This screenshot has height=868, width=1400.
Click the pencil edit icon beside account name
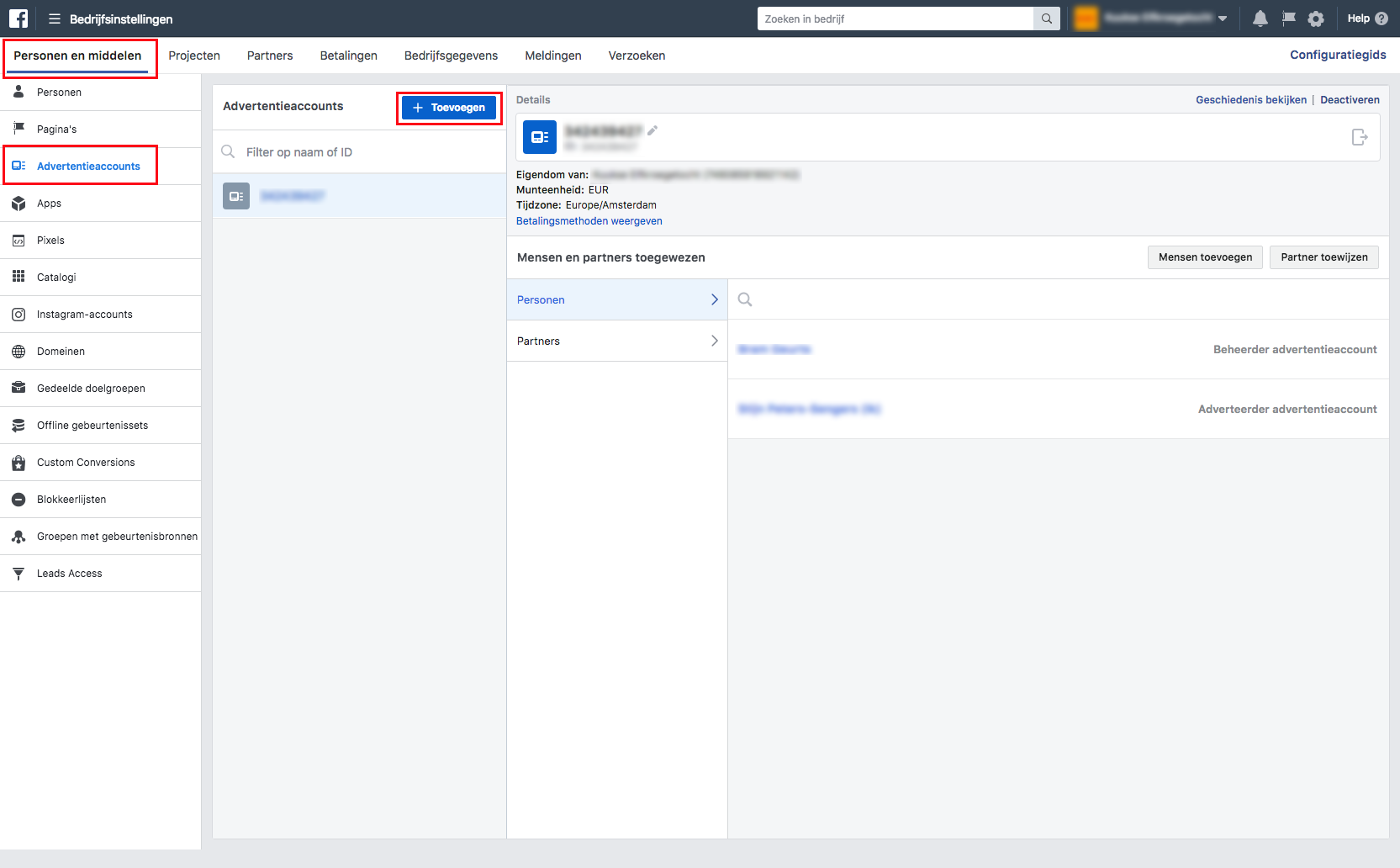coord(652,130)
